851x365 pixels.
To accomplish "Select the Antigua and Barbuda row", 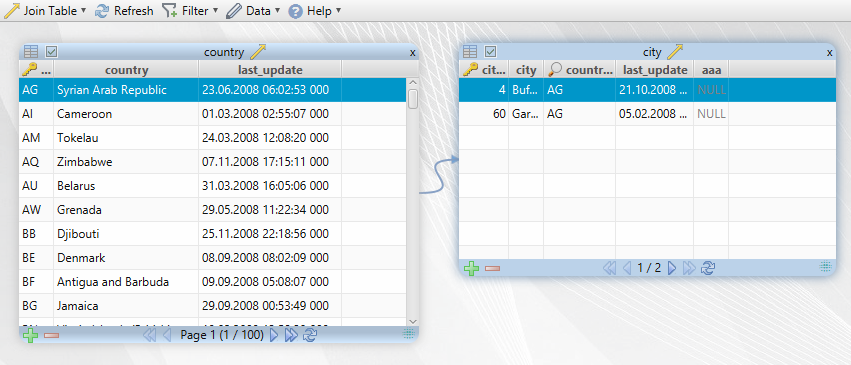I will click(x=212, y=281).
